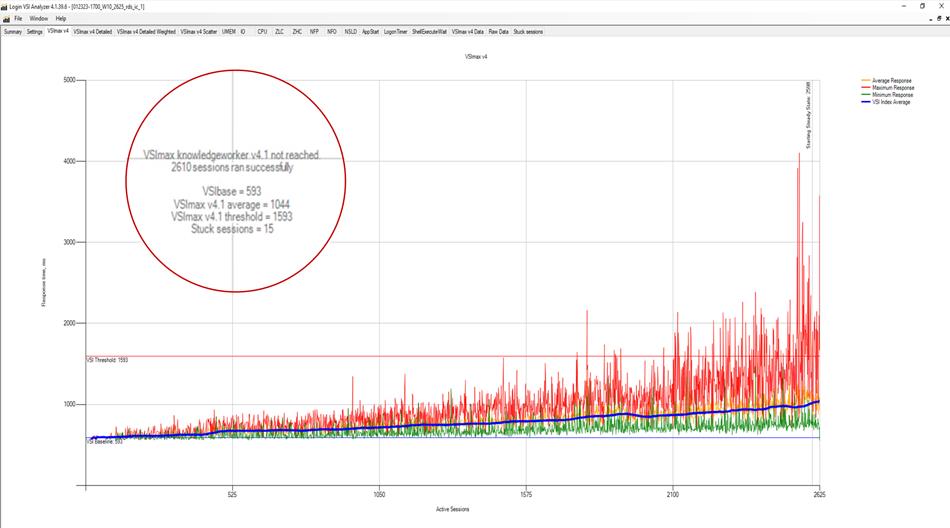Click the Response time axis label
The width and height of the screenshot is (950, 528).
pyautogui.click(x=44, y=282)
